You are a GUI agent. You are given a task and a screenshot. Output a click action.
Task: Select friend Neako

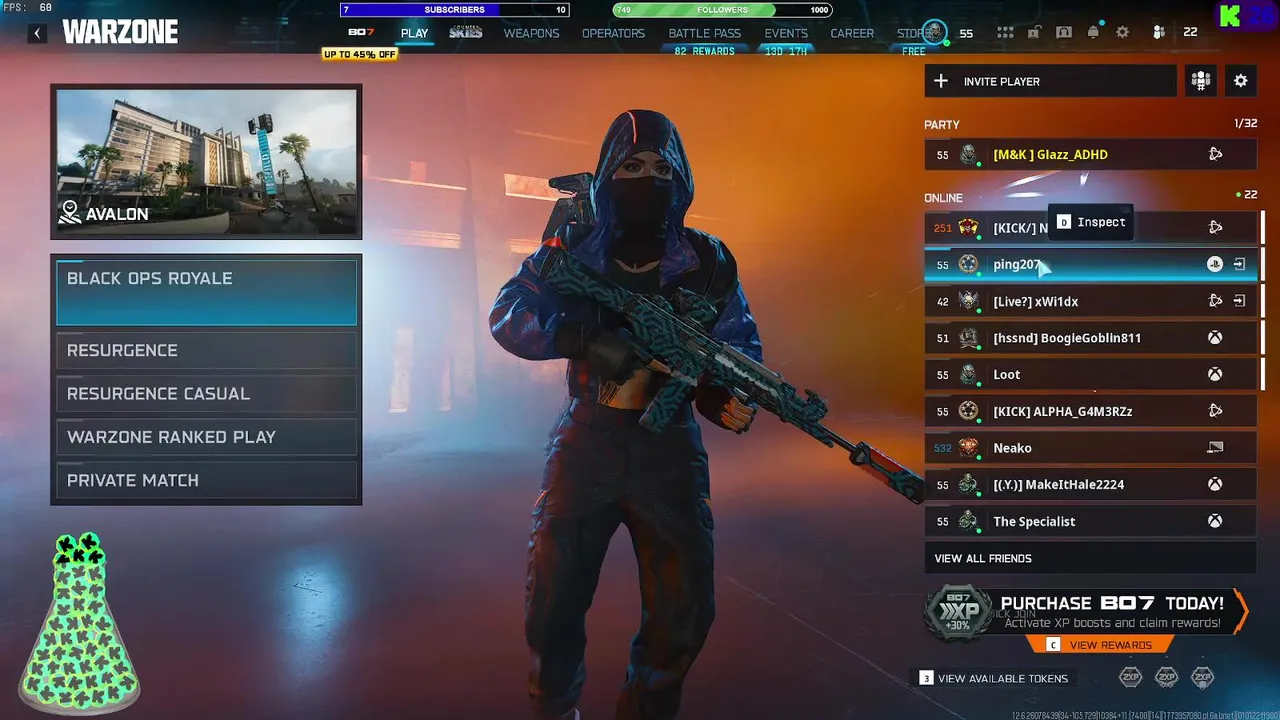coord(1090,448)
